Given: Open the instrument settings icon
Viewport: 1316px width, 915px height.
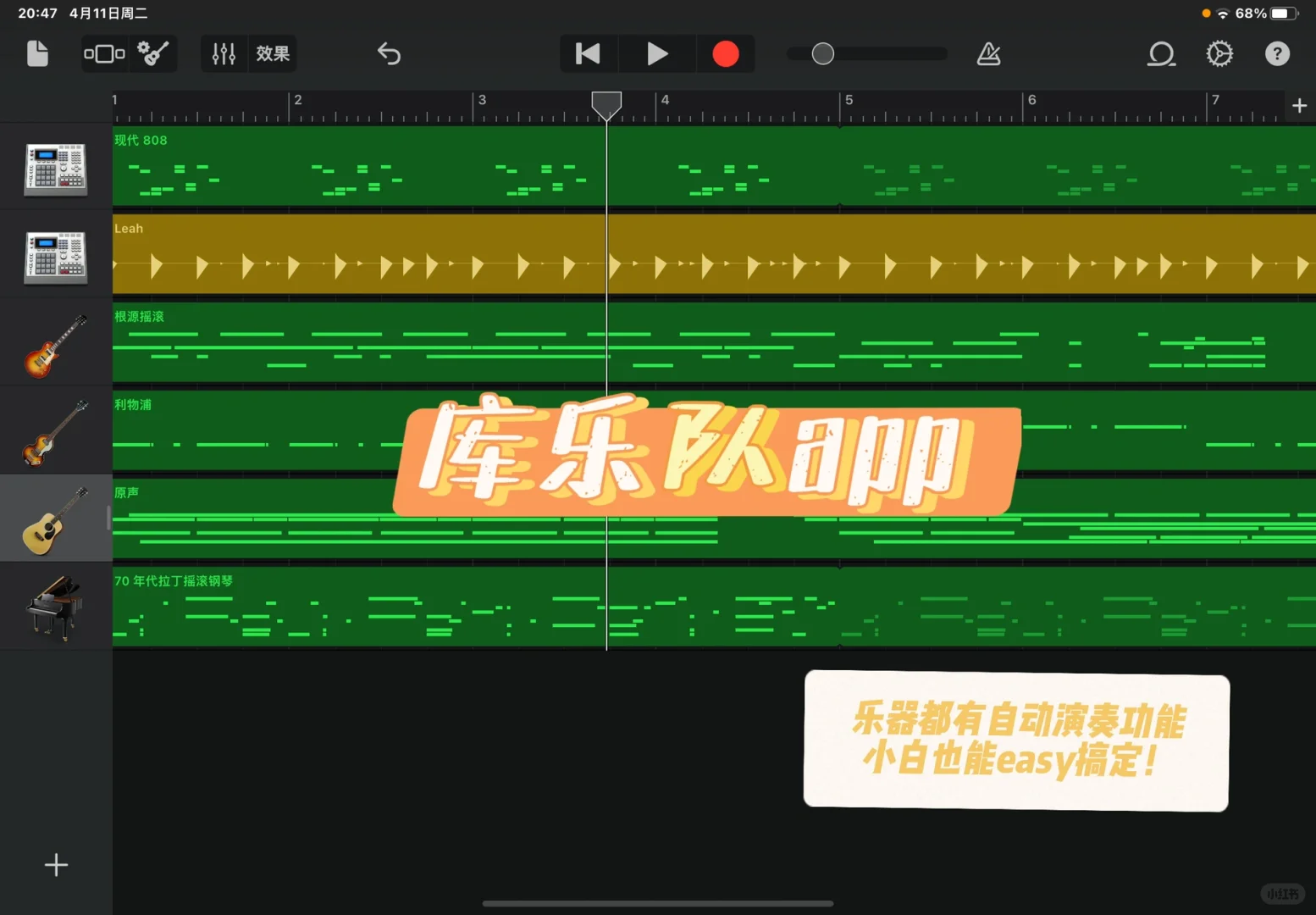Looking at the screenshot, I should click(x=153, y=53).
